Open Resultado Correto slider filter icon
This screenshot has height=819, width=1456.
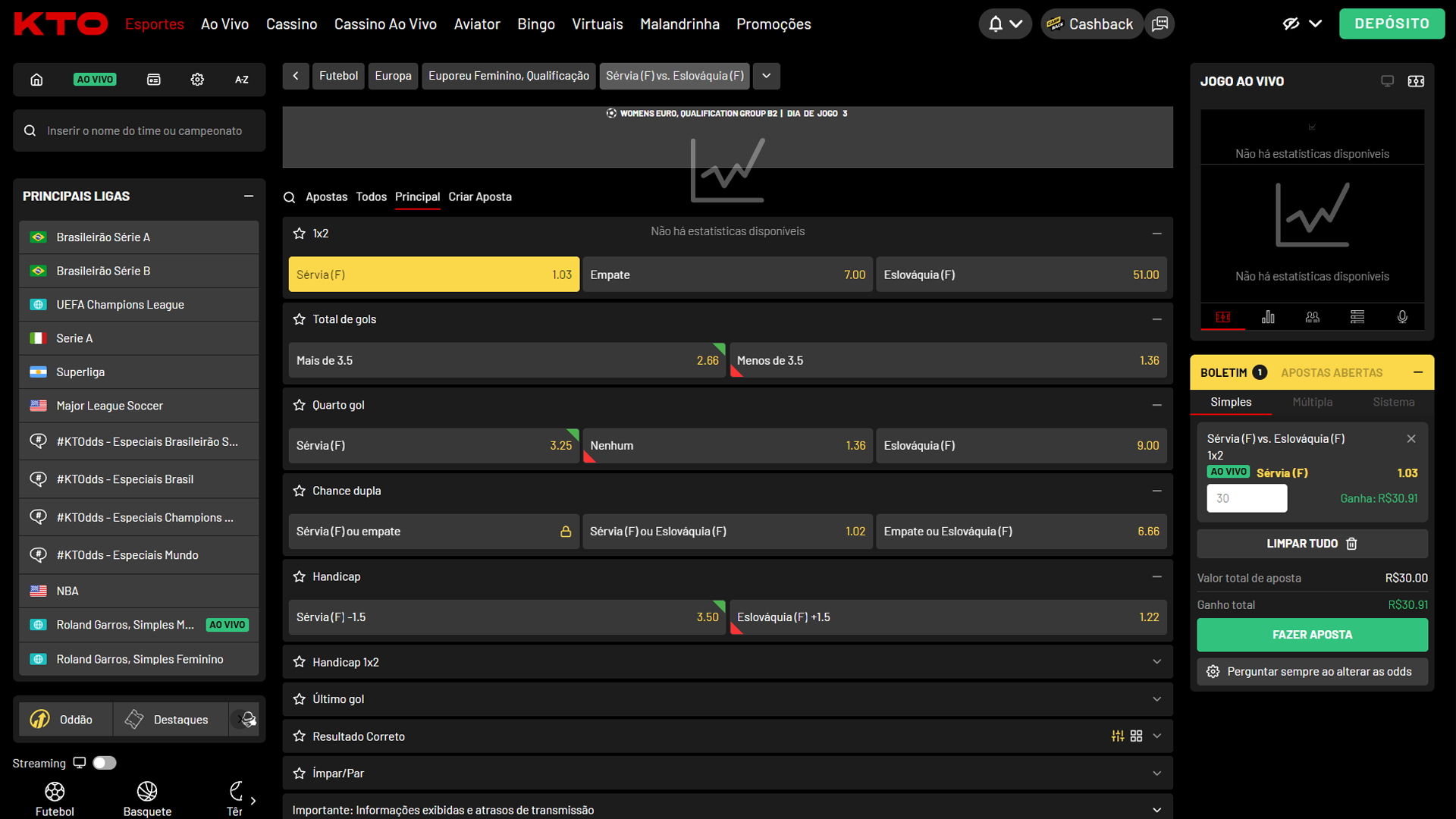point(1118,736)
